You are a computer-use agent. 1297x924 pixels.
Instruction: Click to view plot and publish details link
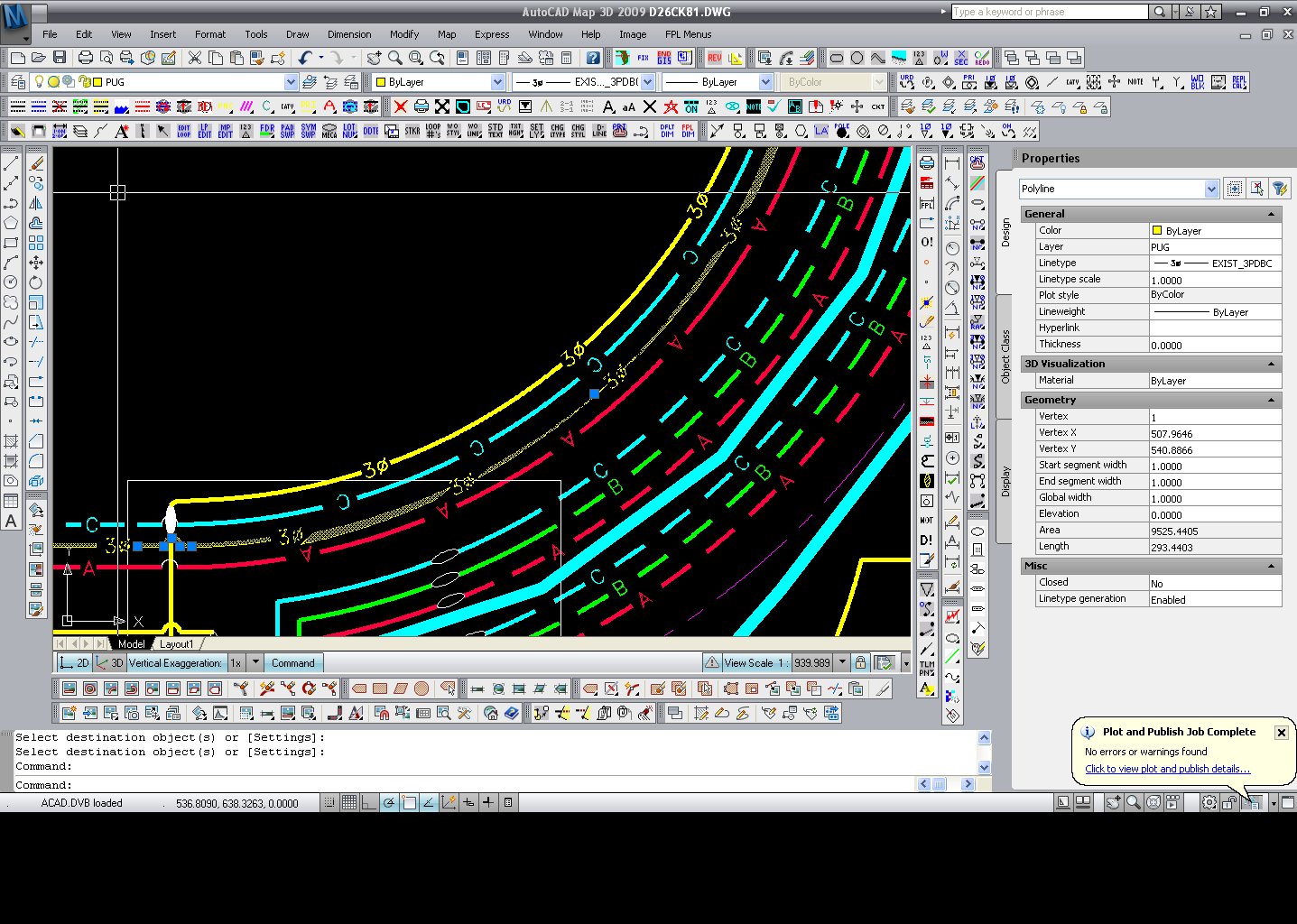pyautogui.click(x=1167, y=769)
